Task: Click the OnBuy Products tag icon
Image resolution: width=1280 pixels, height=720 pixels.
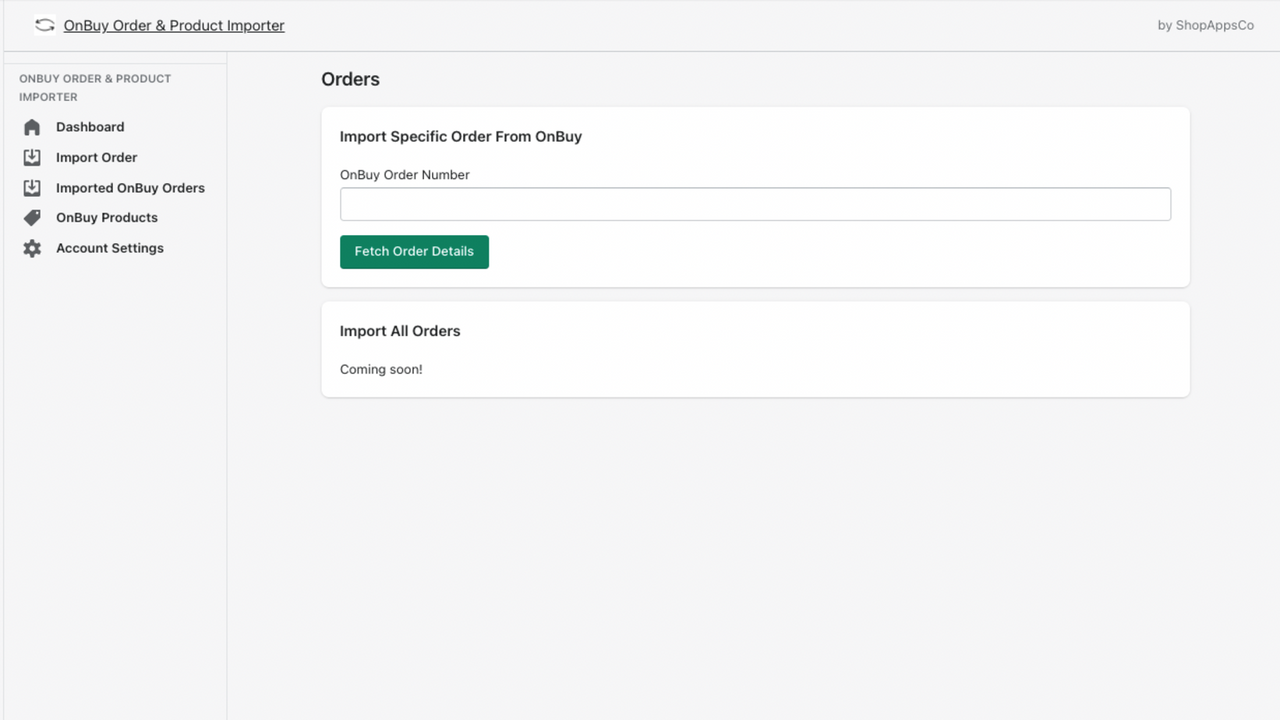Action: click(32, 218)
